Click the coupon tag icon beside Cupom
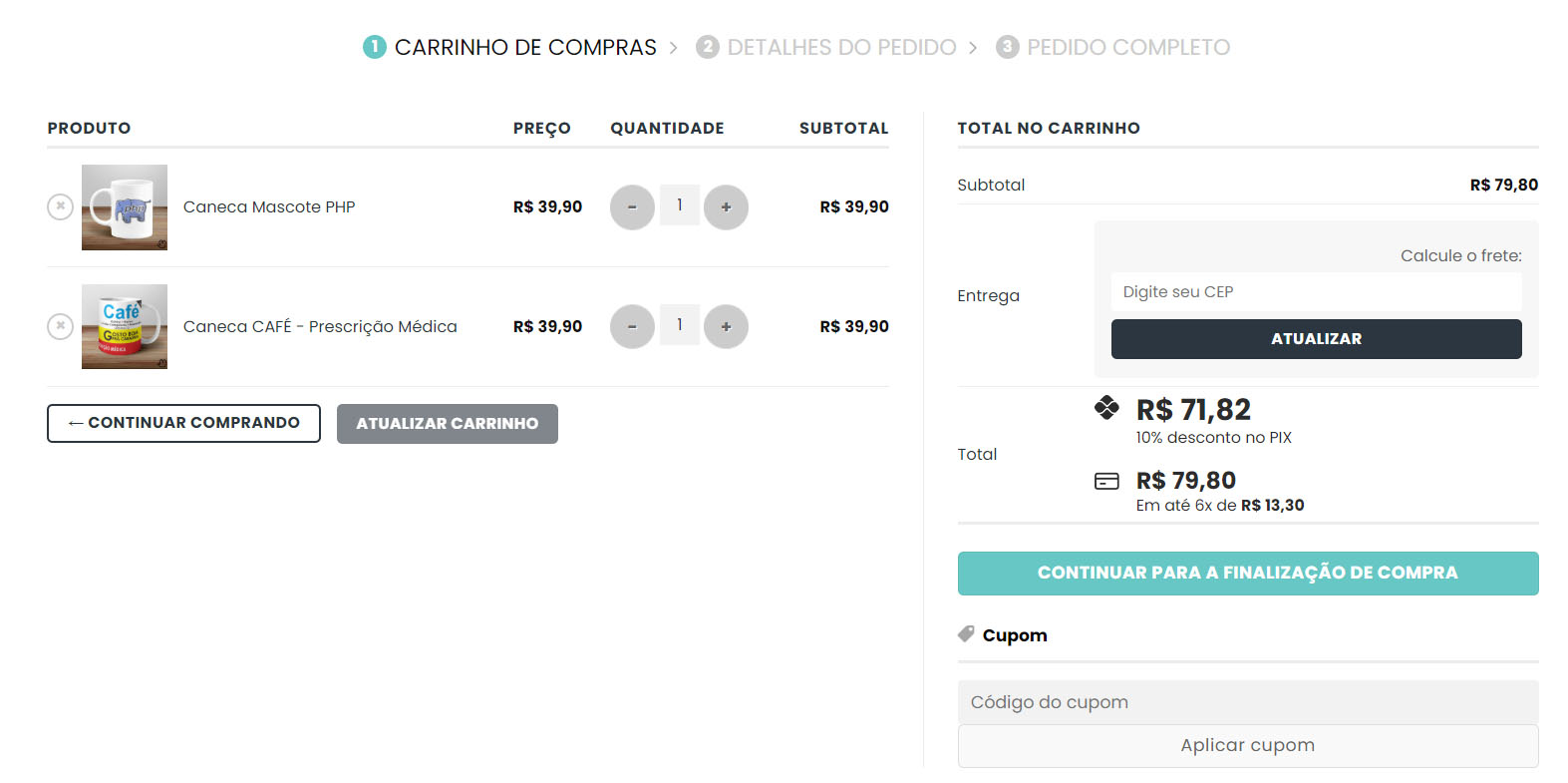Image resolution: width=1568 pixels, height=783 pixels. [x=965, y=633]
